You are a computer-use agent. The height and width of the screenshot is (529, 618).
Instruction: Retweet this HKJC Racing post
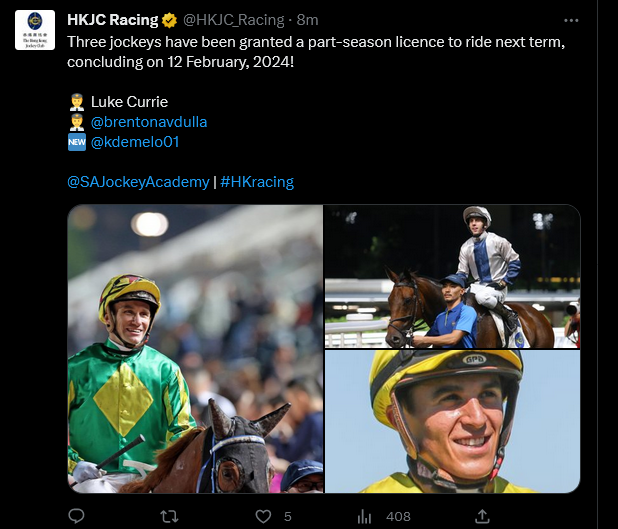171,516
